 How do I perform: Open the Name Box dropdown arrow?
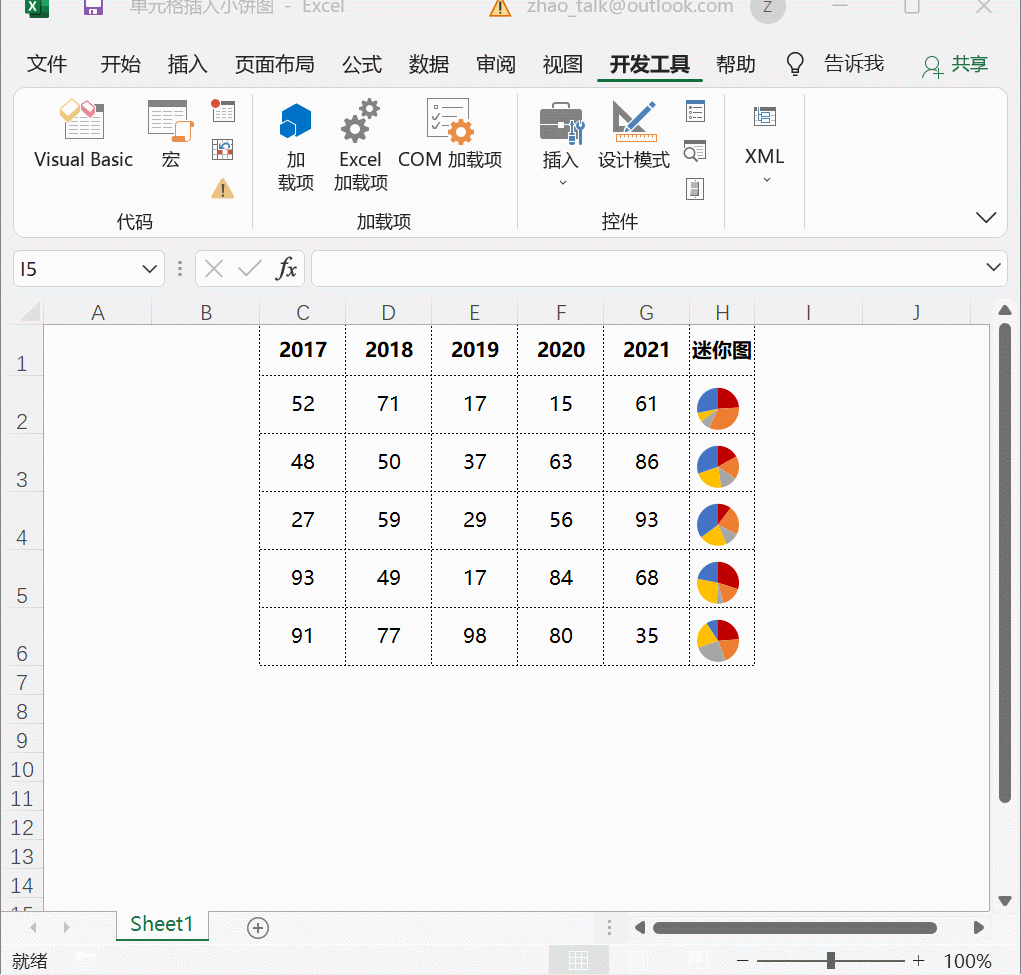(150, 269)
